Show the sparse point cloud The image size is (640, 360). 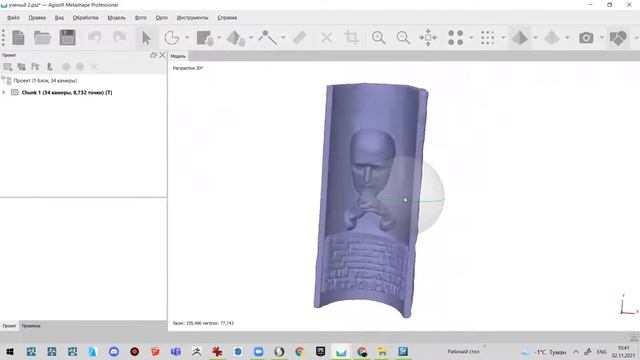(456, 38)
